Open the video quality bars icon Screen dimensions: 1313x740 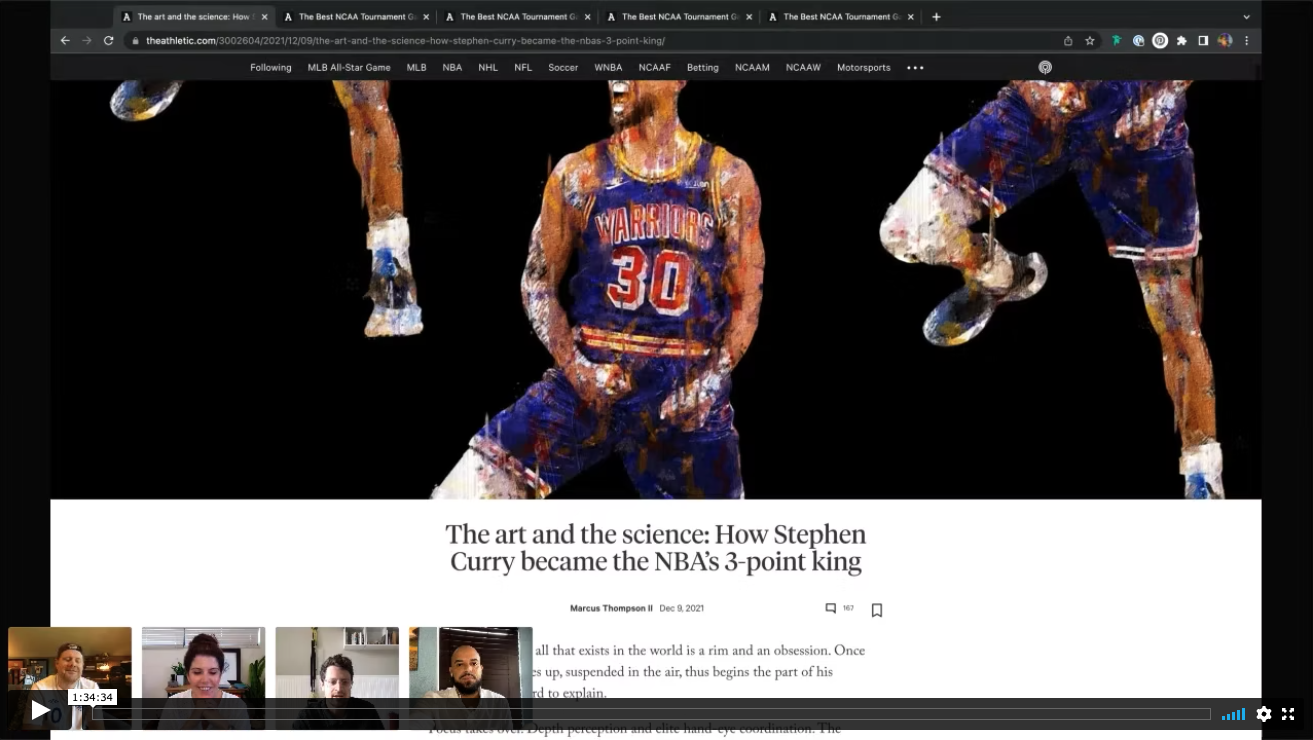pos(1233,714)
